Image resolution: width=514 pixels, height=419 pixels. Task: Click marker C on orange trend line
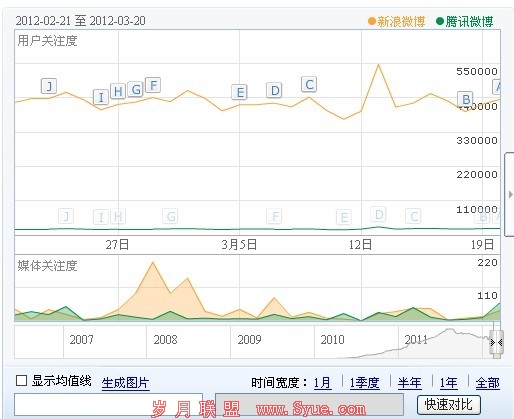(309, 84)
